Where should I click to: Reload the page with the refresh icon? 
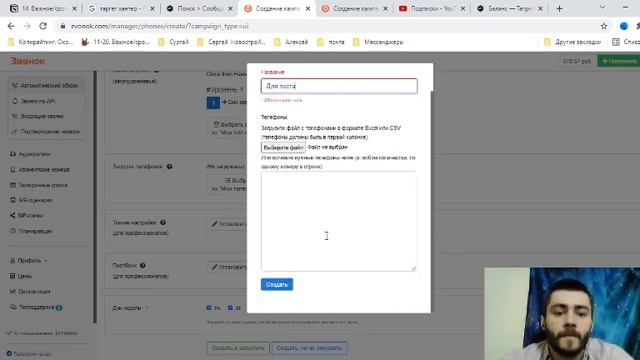coord(43,26)
